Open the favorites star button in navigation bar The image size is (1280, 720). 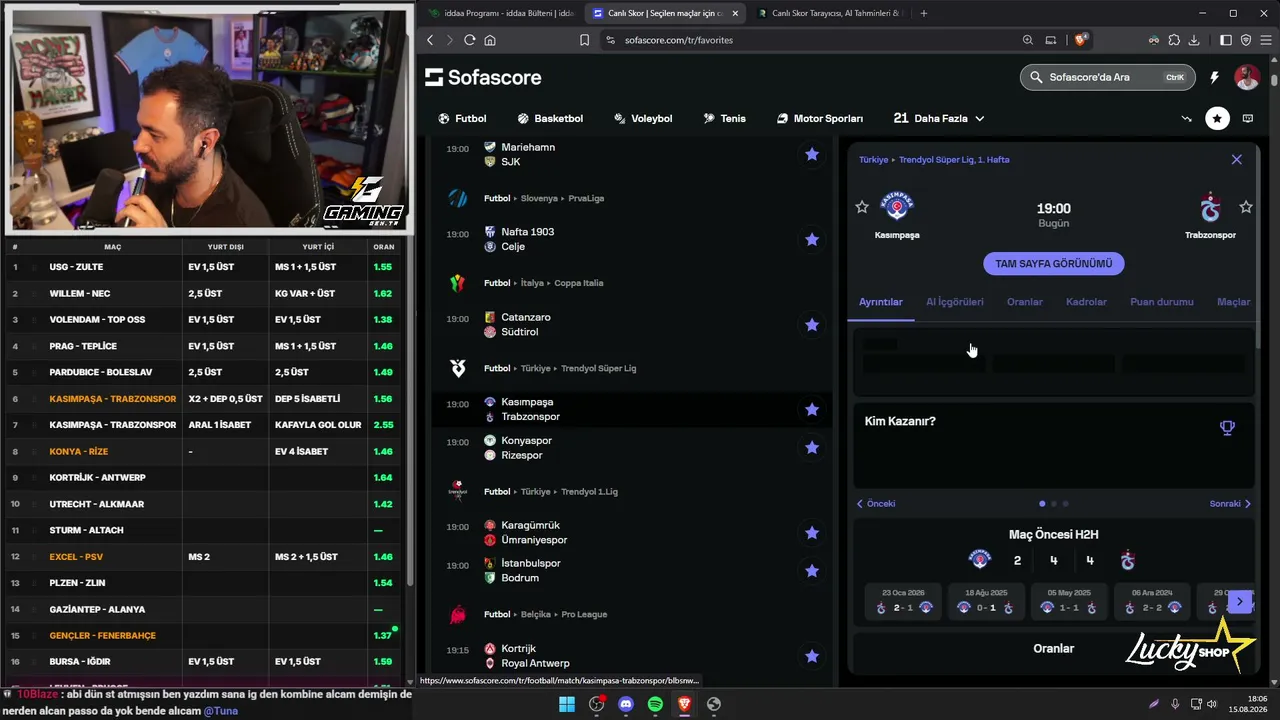tap(1217, 118)
